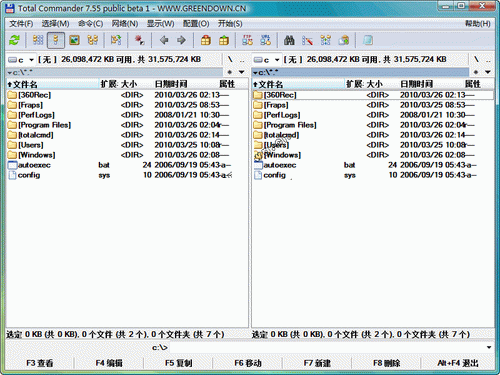Expand left panel directory history arrow

242,72
